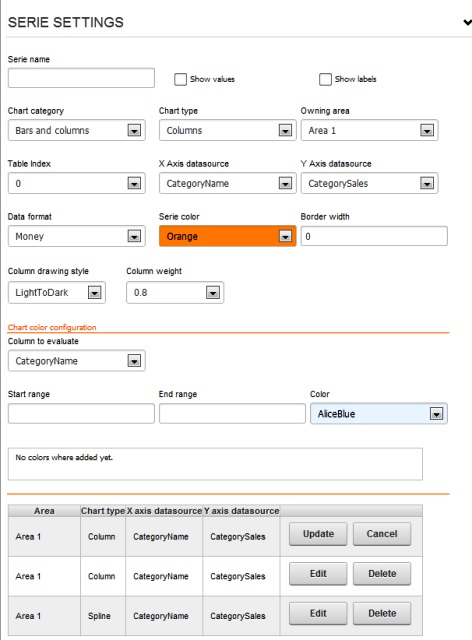
Task: Open Y Axis datasource CategorySales dropdown
Action: 370,183
